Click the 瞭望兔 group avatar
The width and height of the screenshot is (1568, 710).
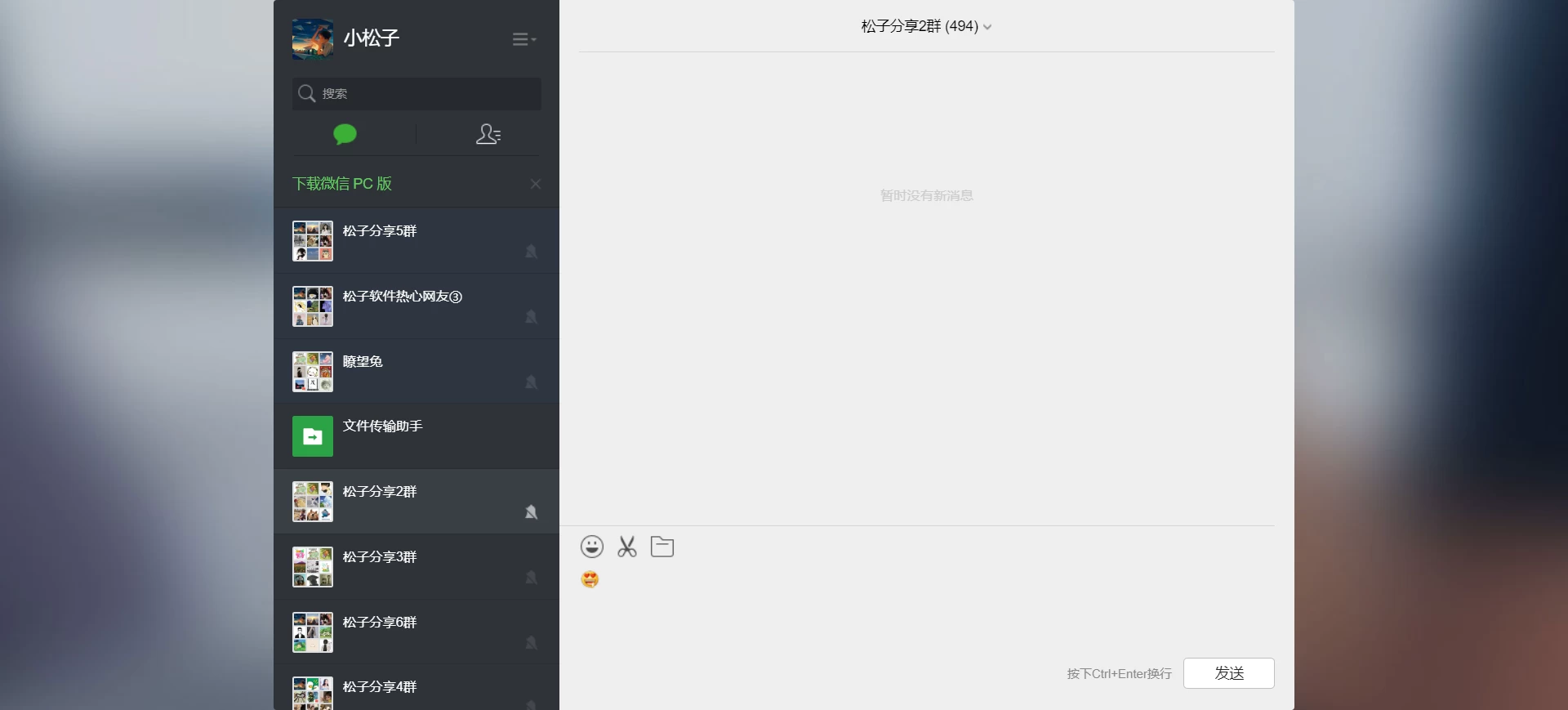tap(313, 372)
